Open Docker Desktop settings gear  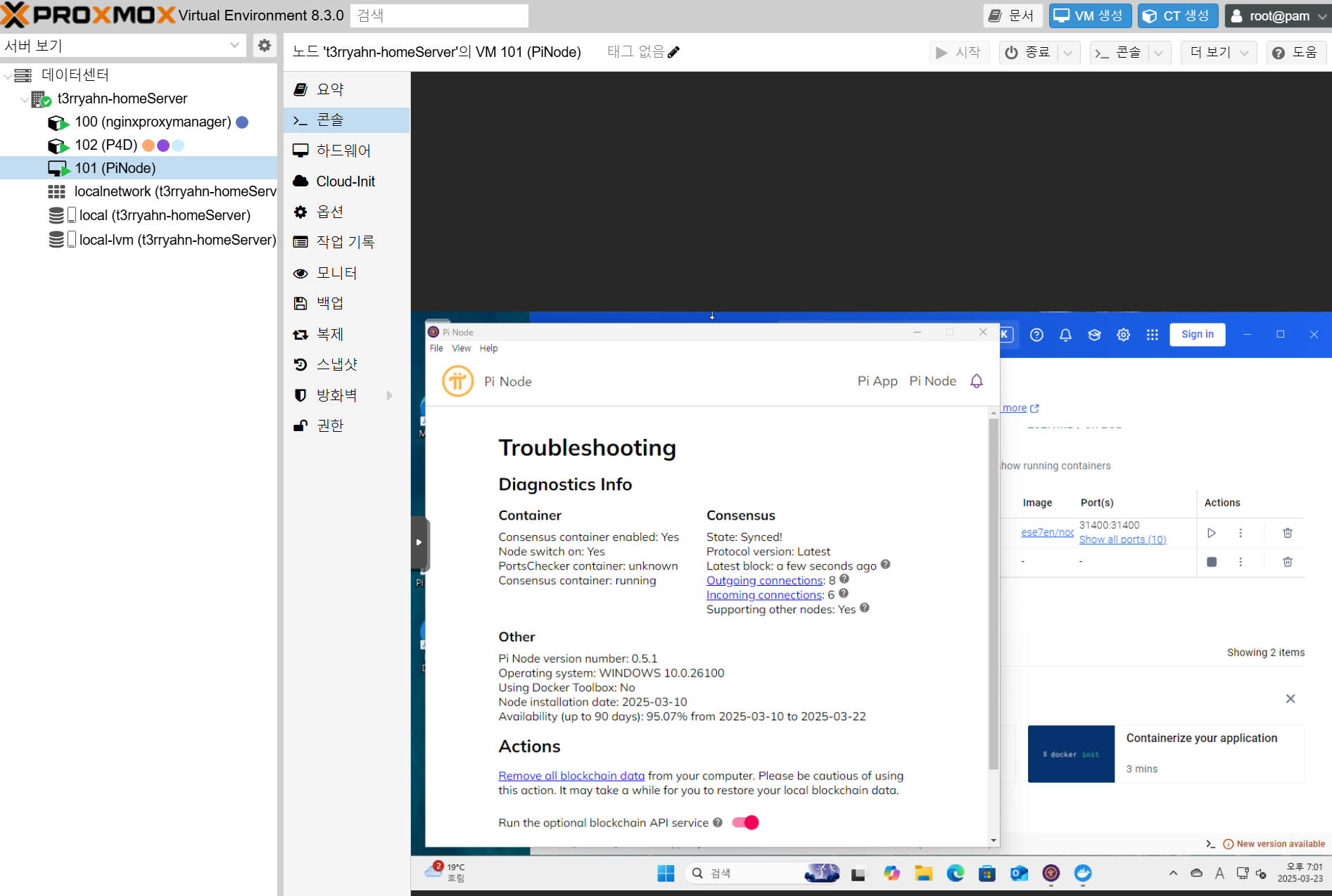click(x=1123, y=335)
